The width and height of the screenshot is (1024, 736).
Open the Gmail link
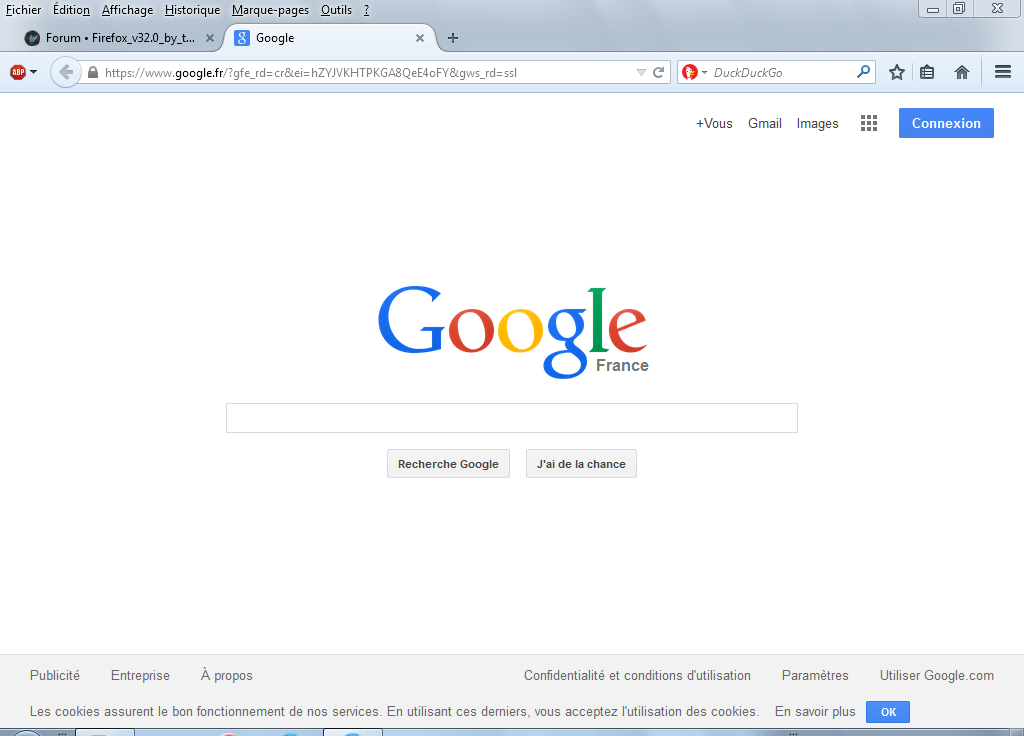coord(765,123)
